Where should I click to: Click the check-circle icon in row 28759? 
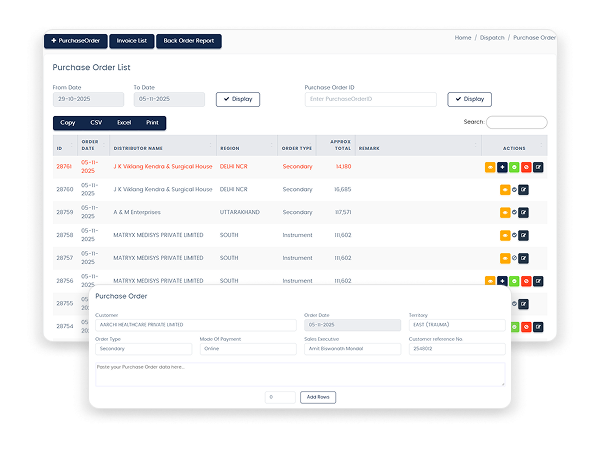tap(514, 212)
